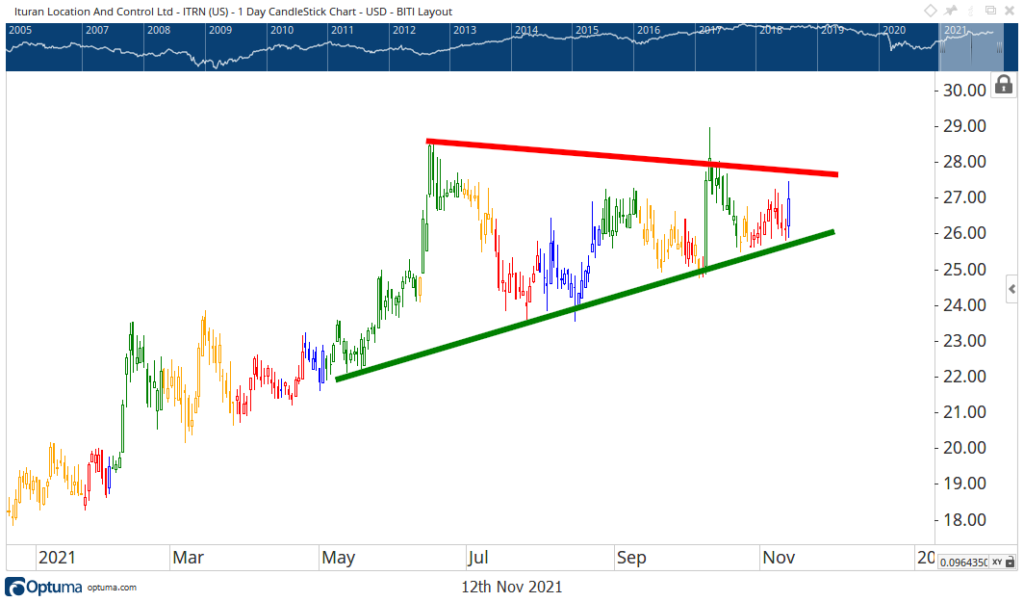Click 2013 in the overview timeline
1024x602 pixels.
click(x=464, y=30)
